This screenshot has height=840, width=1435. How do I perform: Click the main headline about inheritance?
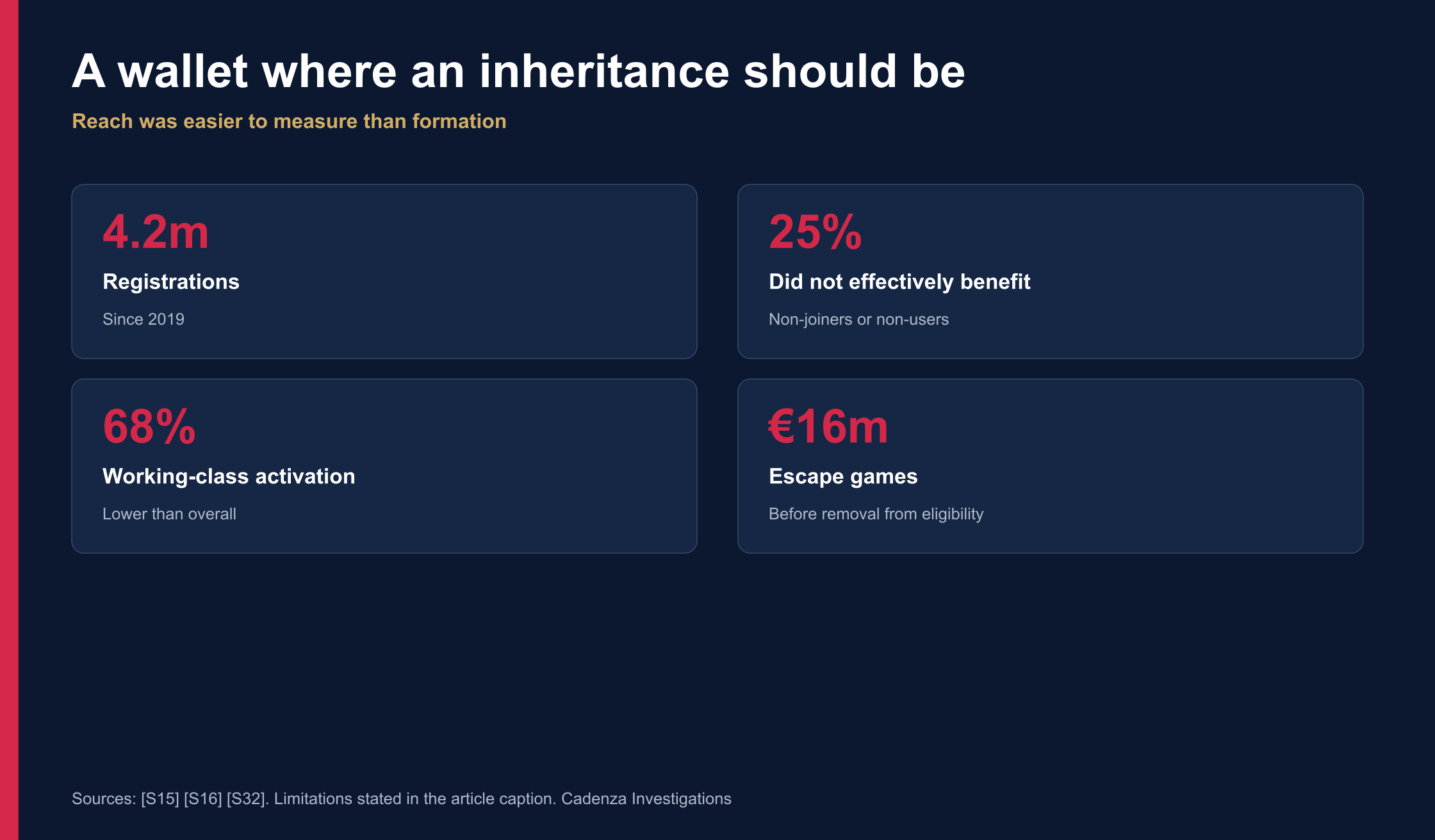coord(518,71)
